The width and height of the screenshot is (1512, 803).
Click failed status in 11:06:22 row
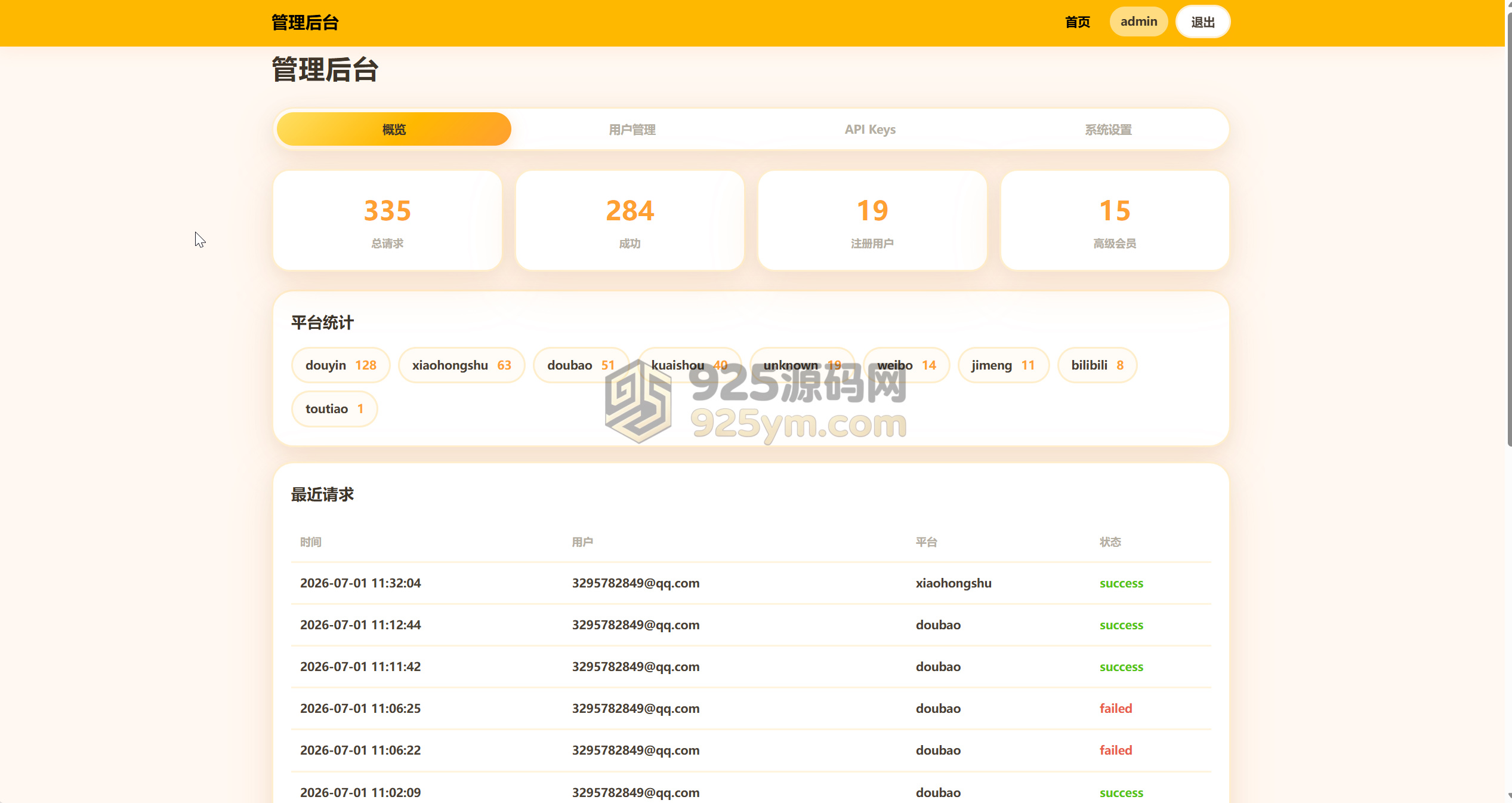coord(1116,750)
